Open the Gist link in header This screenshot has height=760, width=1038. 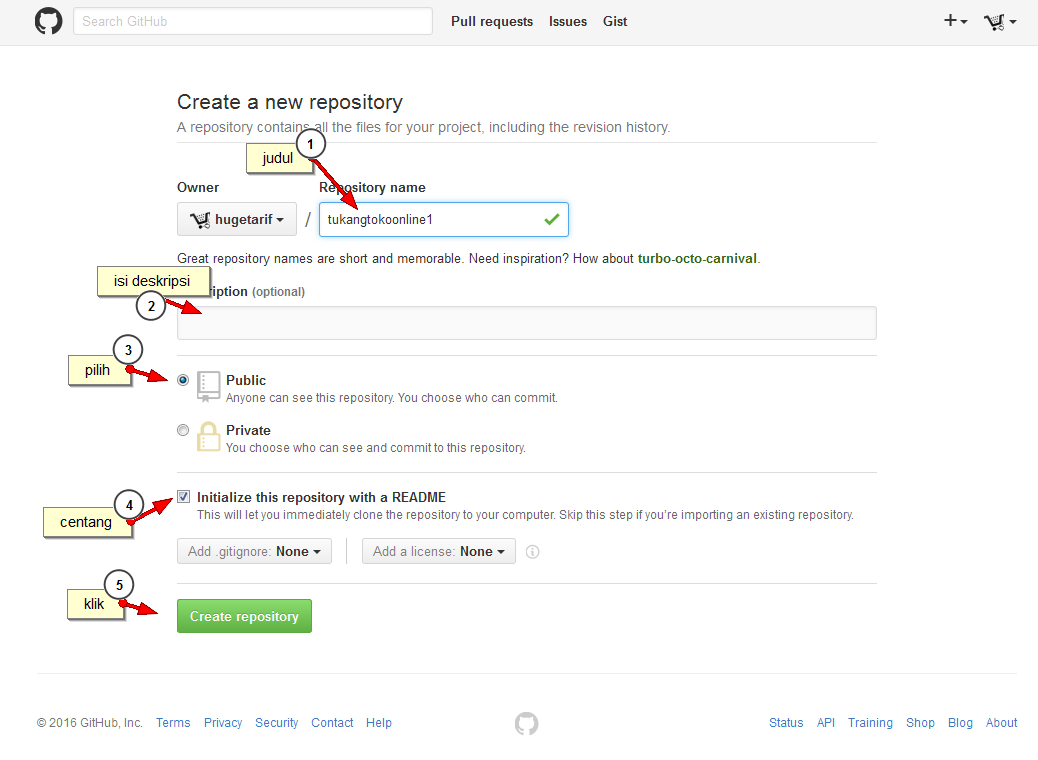point(615,21)
